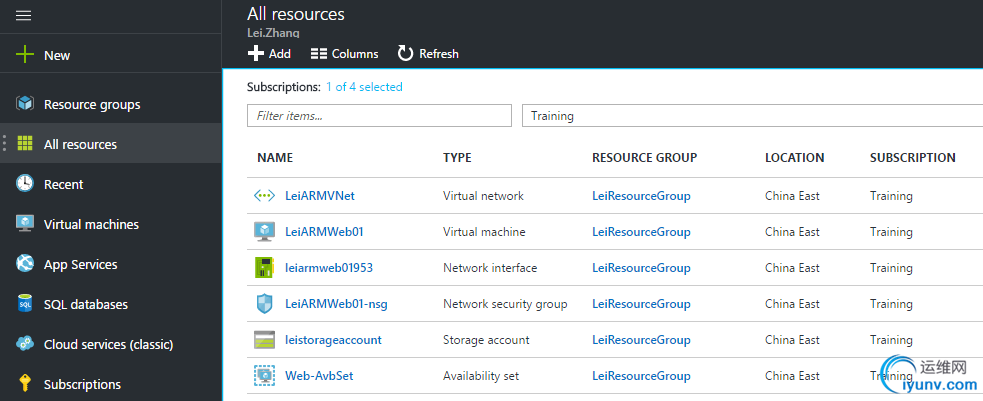Sort by the TYPE column header
Screen dimensions: 983x401
point(457,158)
